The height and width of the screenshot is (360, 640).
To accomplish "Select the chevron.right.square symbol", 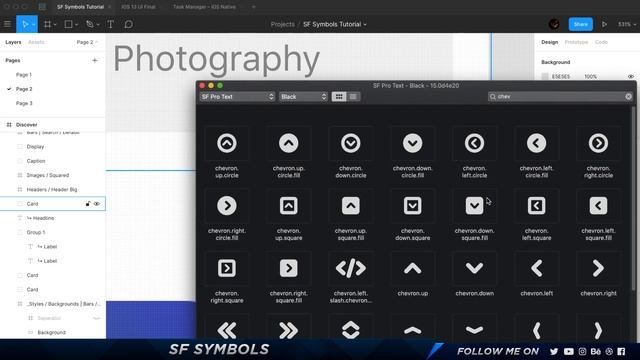I will [x=227, y=268].
